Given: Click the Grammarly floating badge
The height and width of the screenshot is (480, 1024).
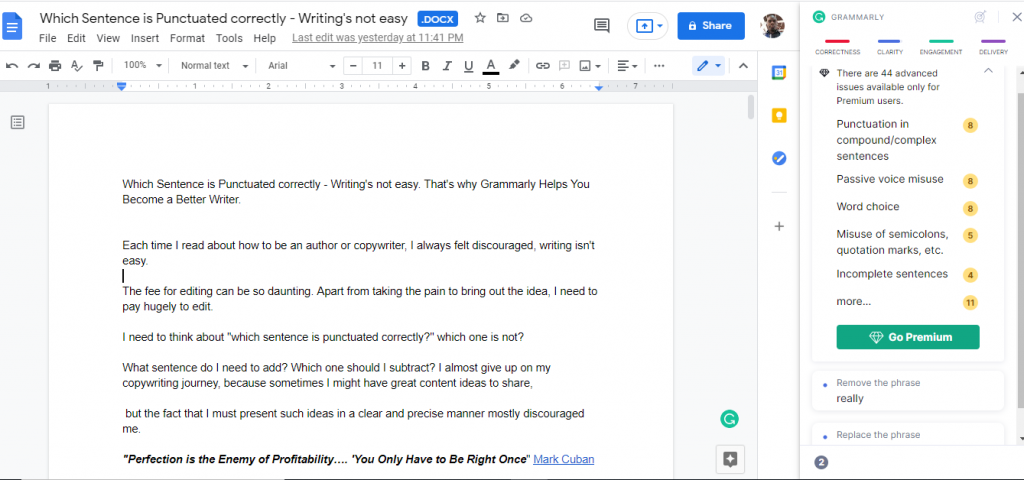Looking at the screenshot, I should [x=729, y=419].
